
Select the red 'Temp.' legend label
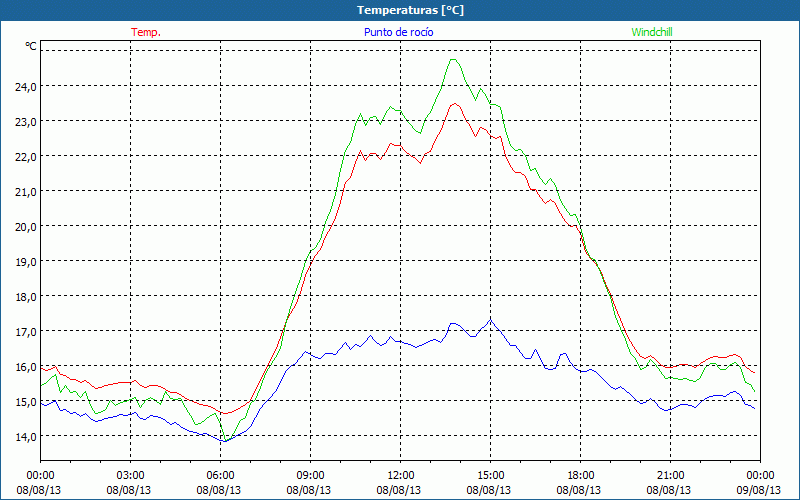point(146,32)
